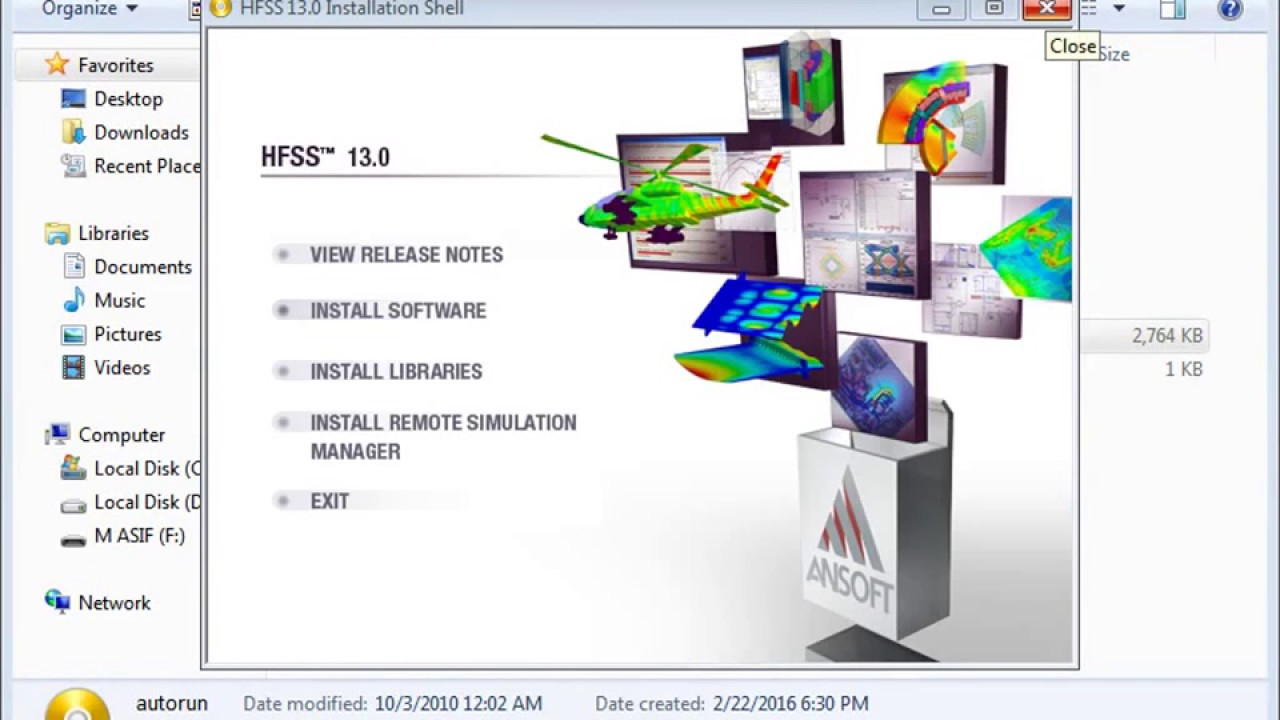Open Documents library

(143, 267)
